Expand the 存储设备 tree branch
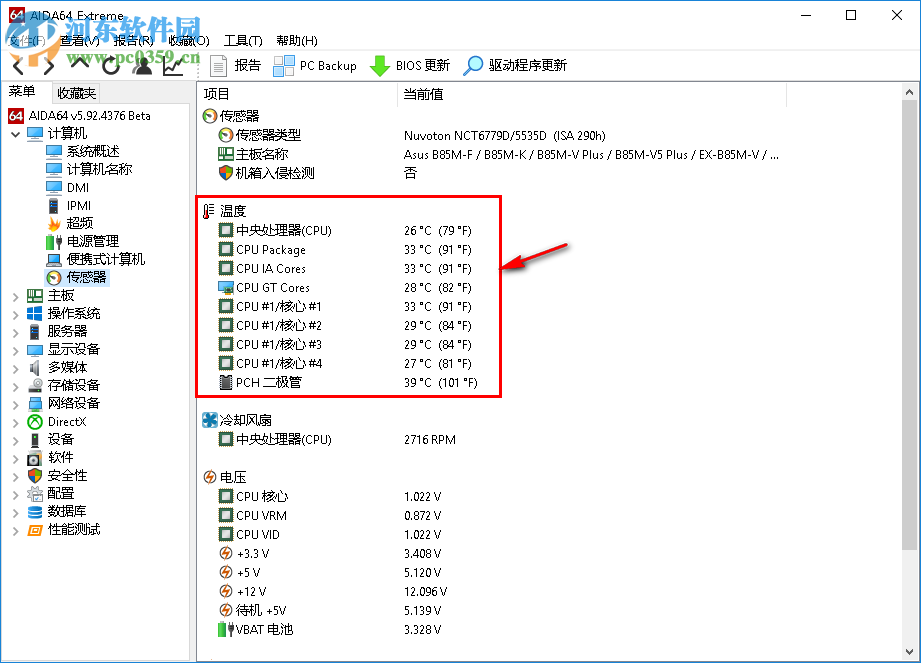The image size is (921, 663). pos(15,385)
